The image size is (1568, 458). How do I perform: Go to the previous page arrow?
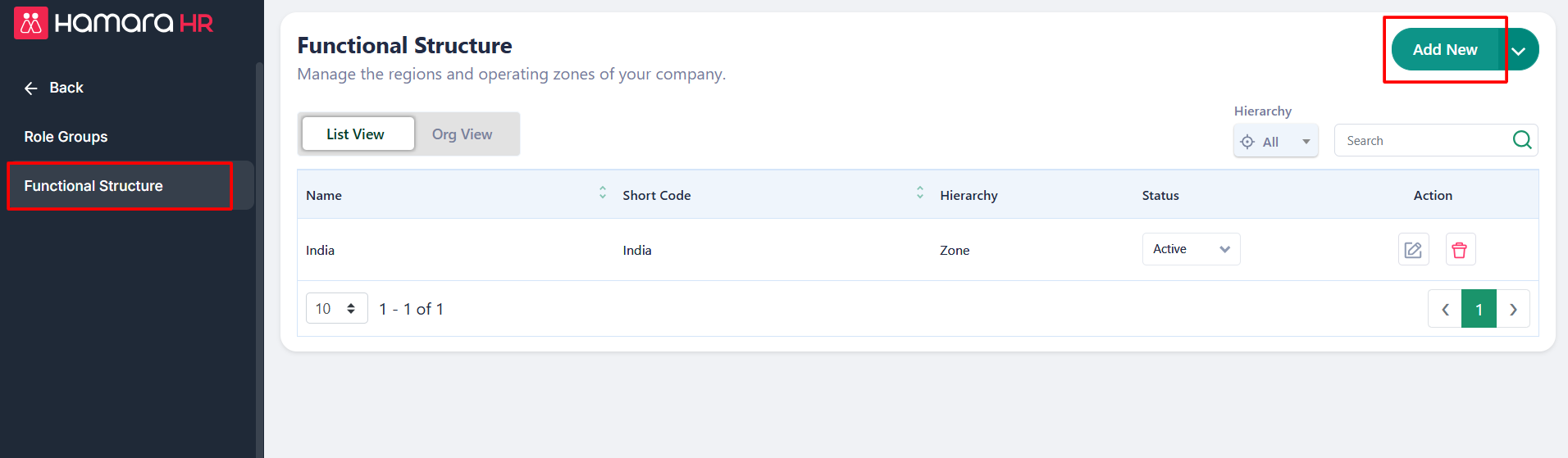point(1445,309)
